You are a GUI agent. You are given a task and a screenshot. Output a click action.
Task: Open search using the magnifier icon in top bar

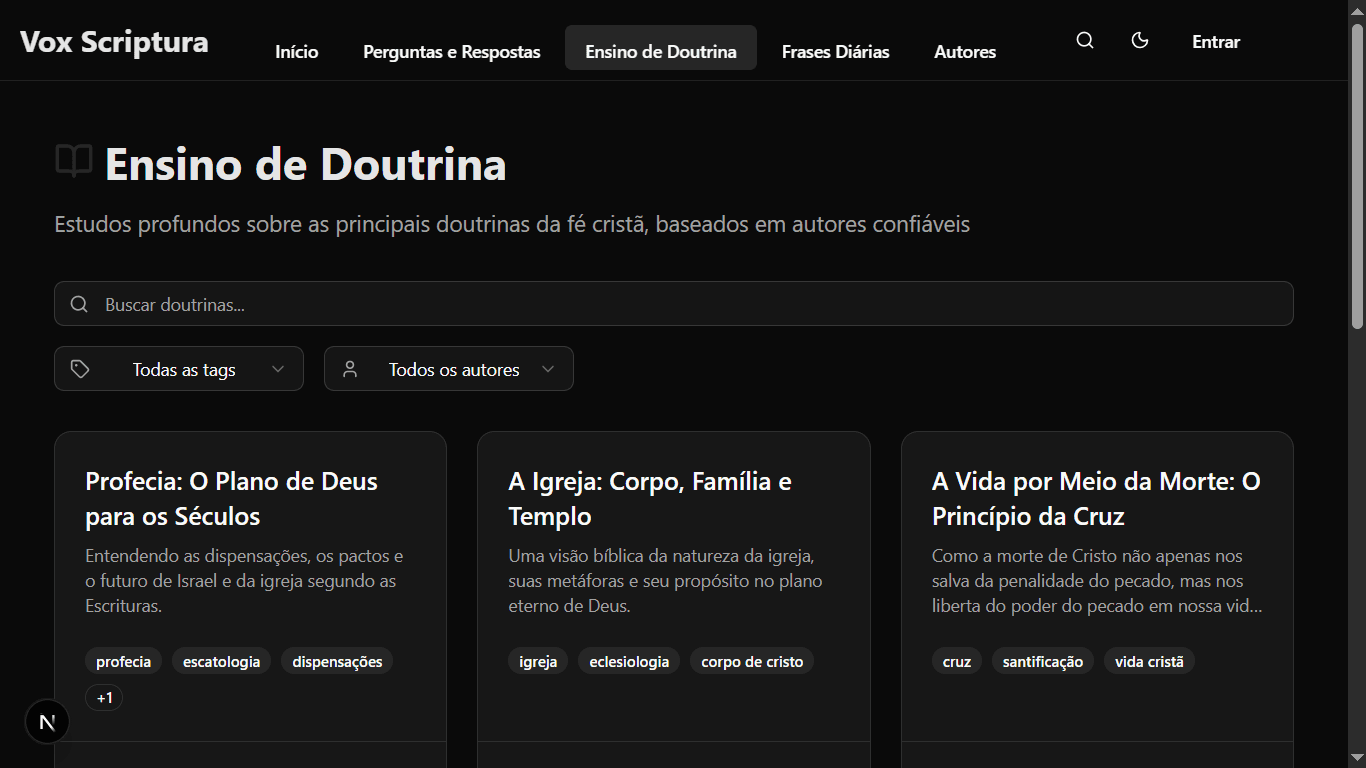(x=1084, y=40)
